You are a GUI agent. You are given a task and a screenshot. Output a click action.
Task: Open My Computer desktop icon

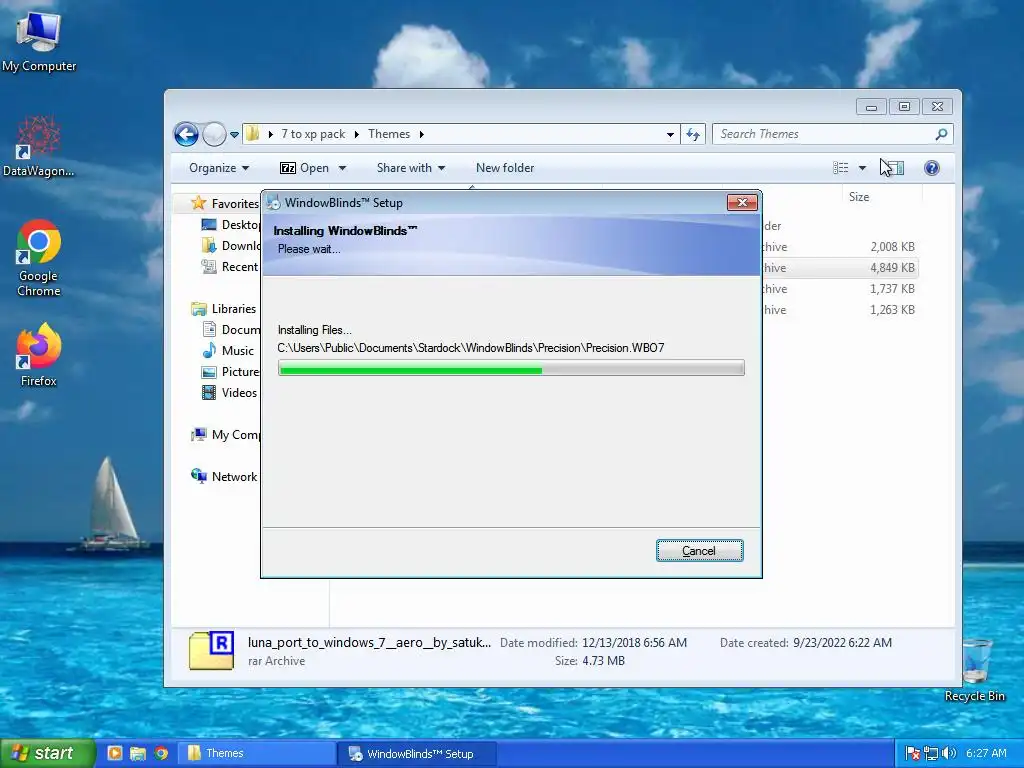39,42
